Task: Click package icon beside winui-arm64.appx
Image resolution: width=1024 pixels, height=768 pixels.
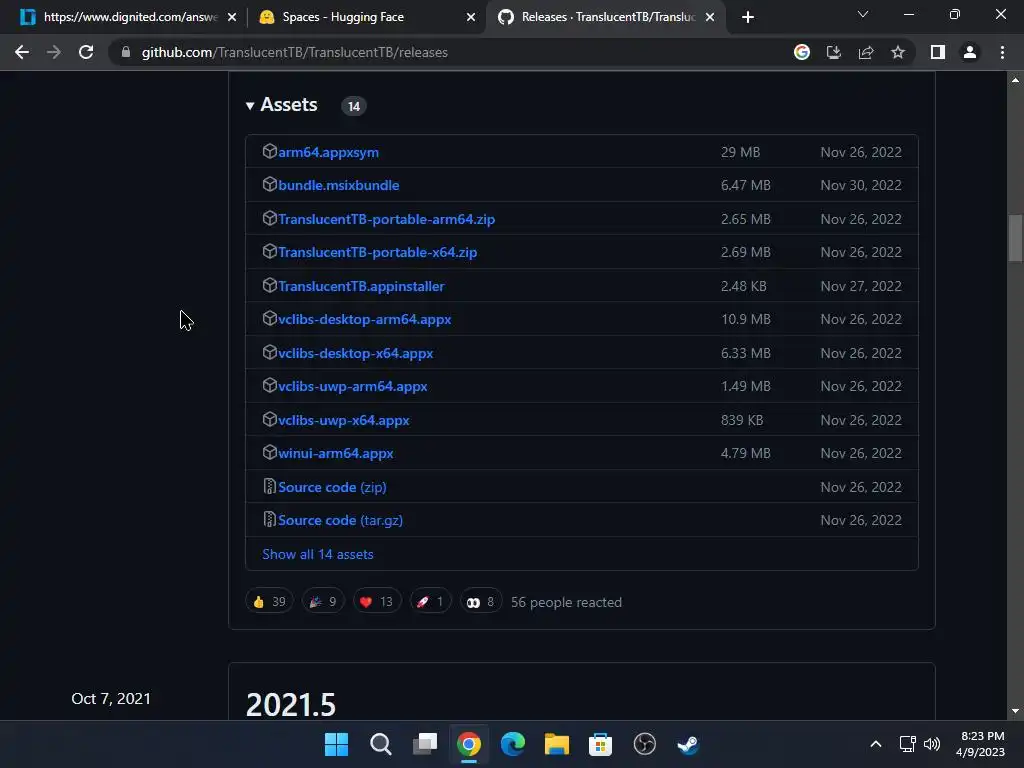Action: click(x=270, y=453)
